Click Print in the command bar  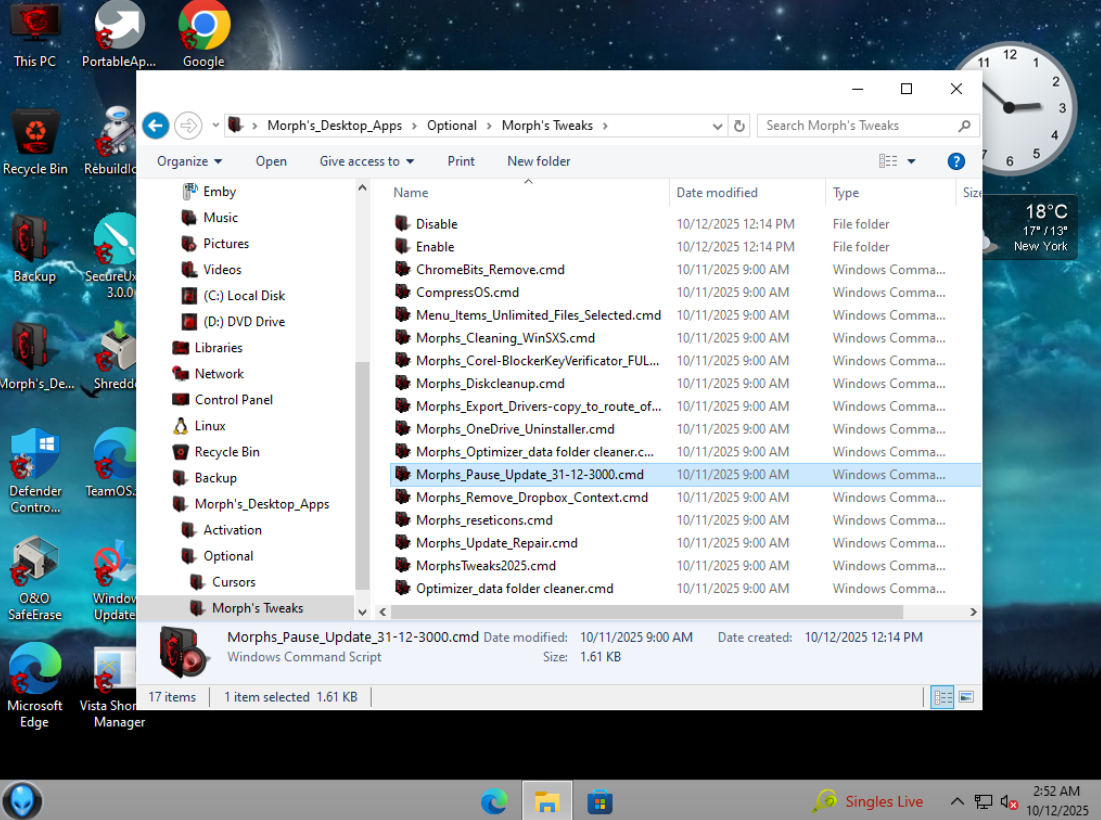tap(461, 161)
